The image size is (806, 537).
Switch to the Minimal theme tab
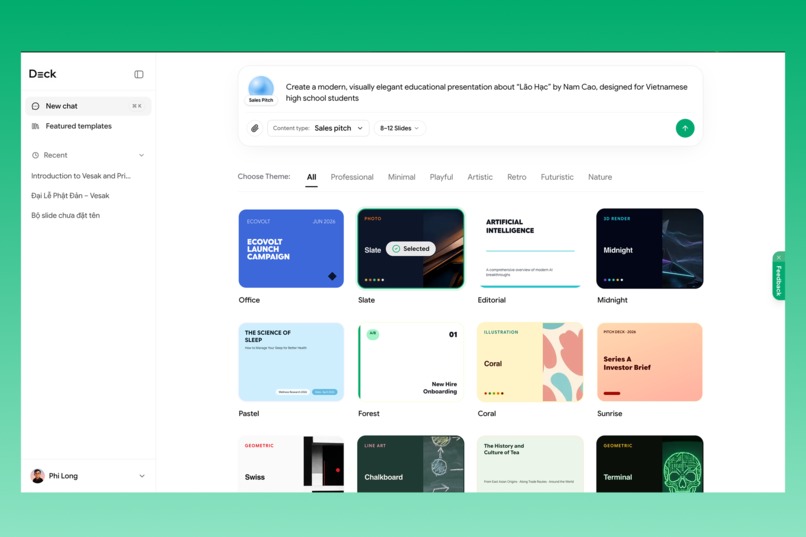[x=401, y=177]
